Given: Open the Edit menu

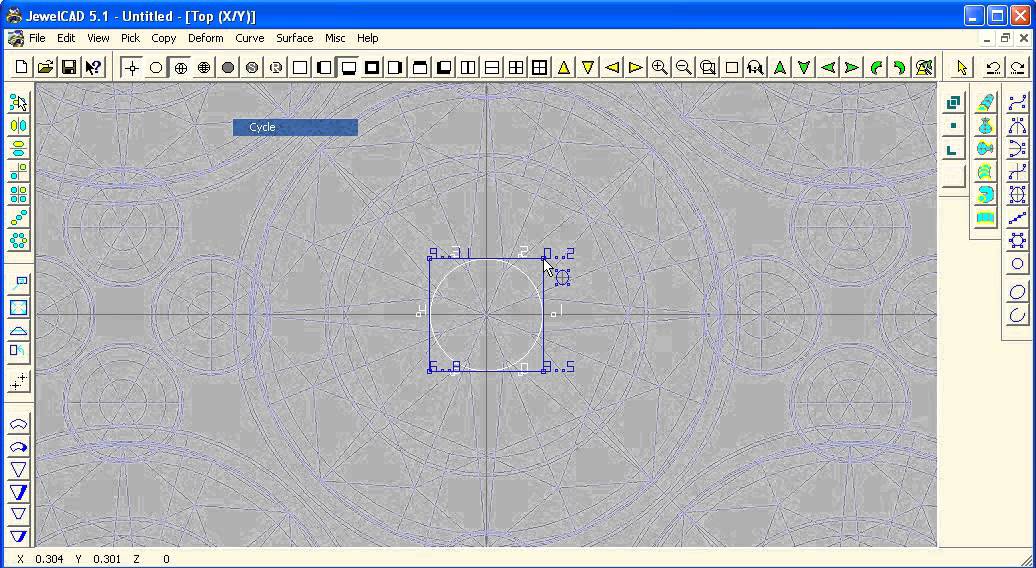Looking at the screenshot, I should pyautogui.click(x=66, y=38).
